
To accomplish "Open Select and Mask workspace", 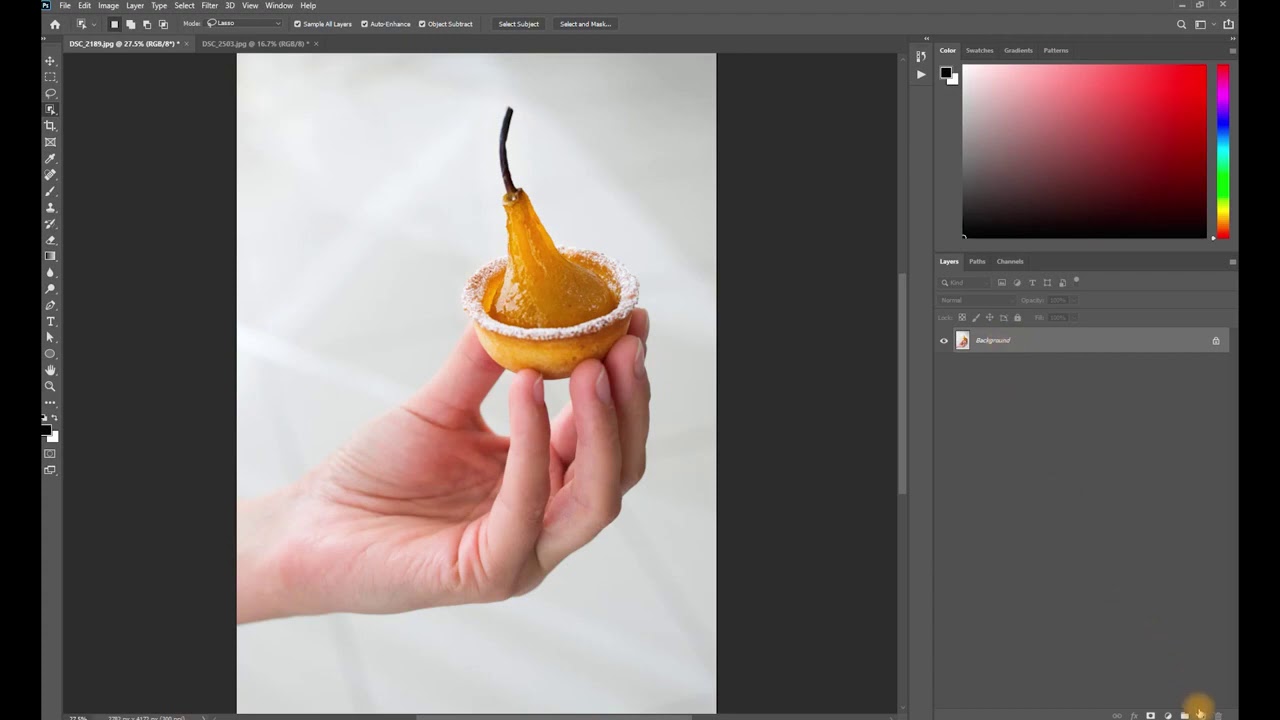I will pyautogui.click(x=585, y=24).
